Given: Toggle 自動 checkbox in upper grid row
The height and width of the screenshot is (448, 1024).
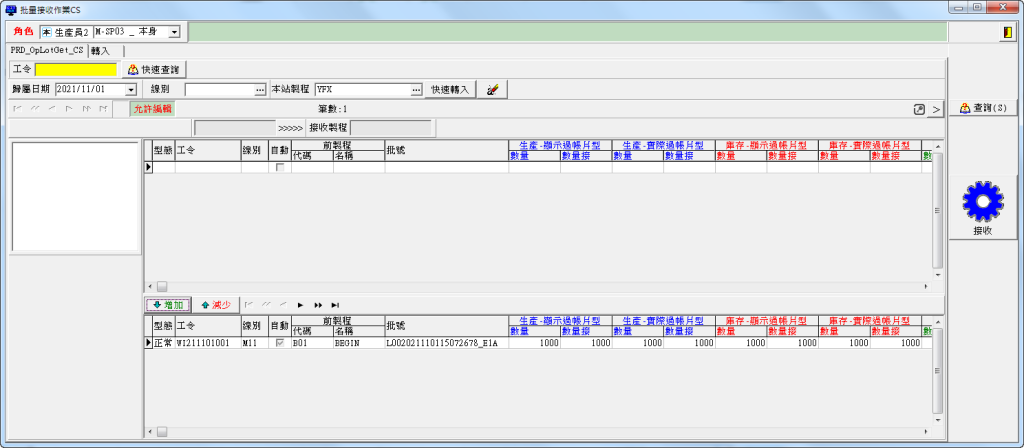Looking at the screenshot, I should (279, 167).
